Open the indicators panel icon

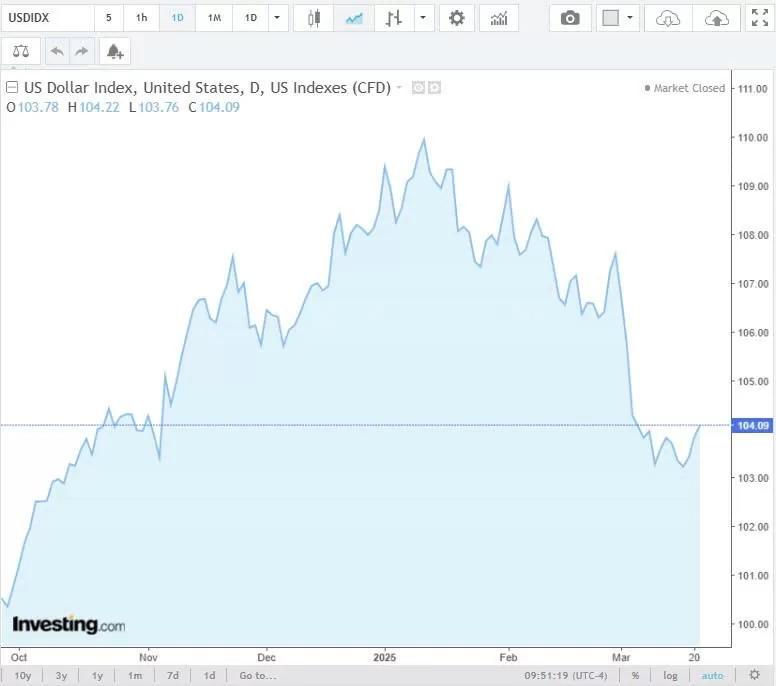pyautogui.click(x=499, y=18)
